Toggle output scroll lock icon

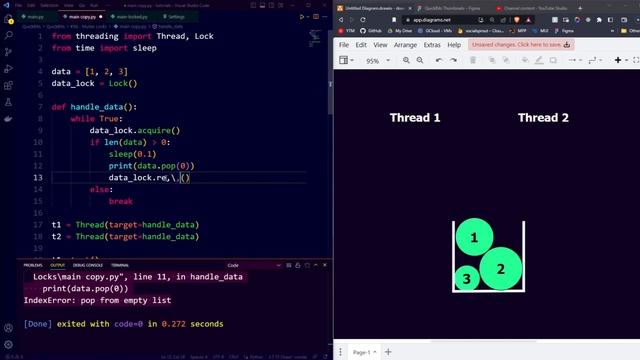[298, 265]
